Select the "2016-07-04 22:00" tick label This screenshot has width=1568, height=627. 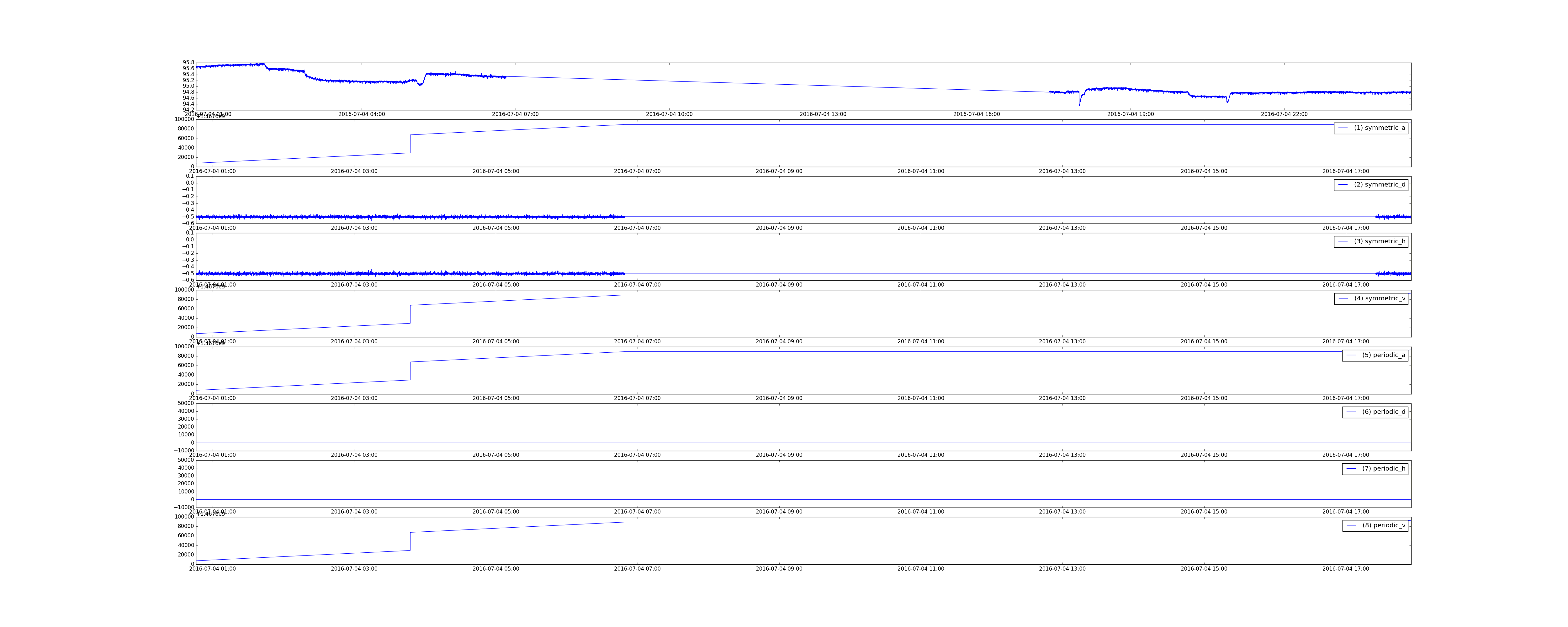(1284, 114)
